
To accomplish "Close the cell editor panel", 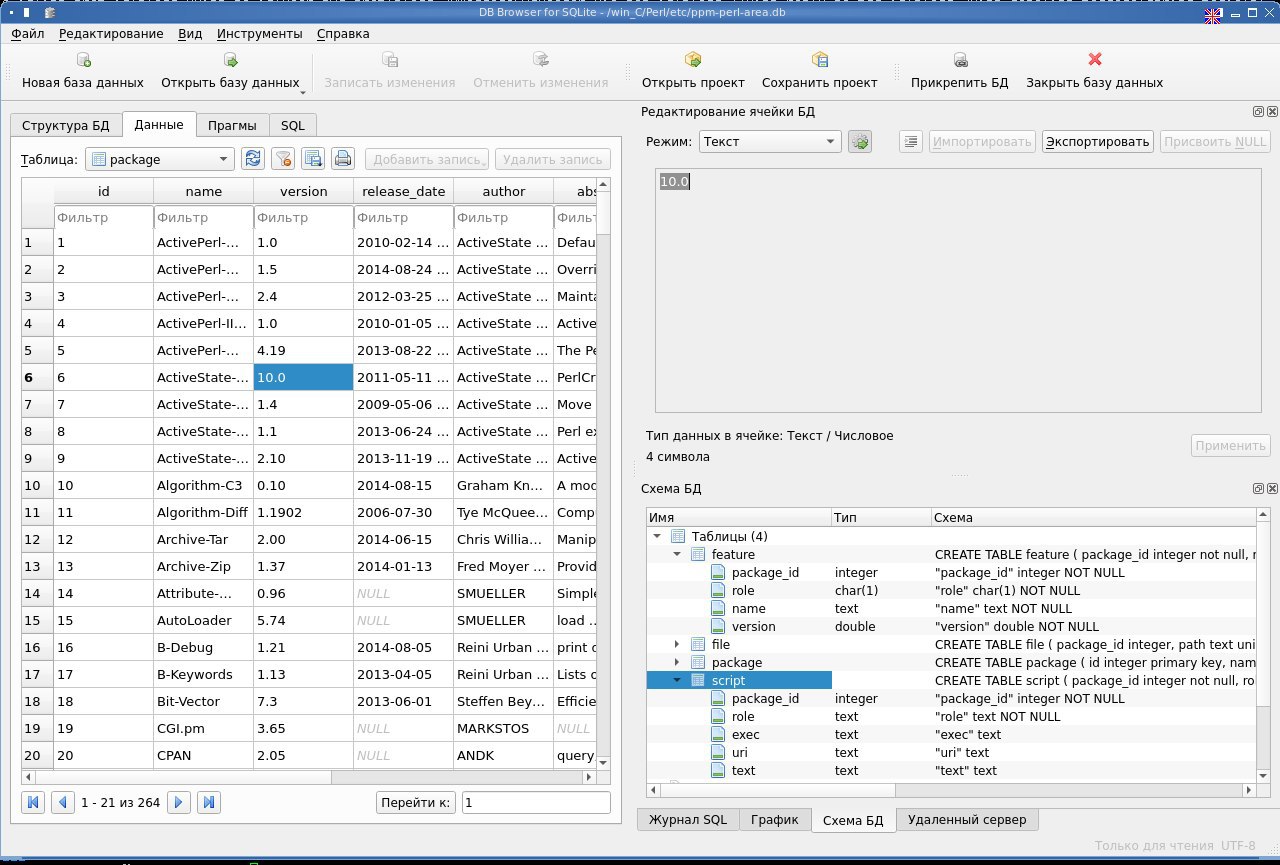I will (x=1272, y=112).
